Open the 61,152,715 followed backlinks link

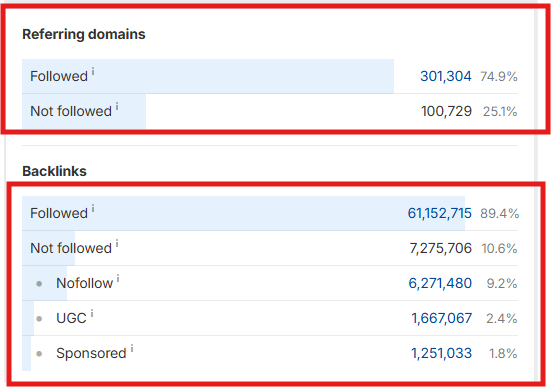439,213
